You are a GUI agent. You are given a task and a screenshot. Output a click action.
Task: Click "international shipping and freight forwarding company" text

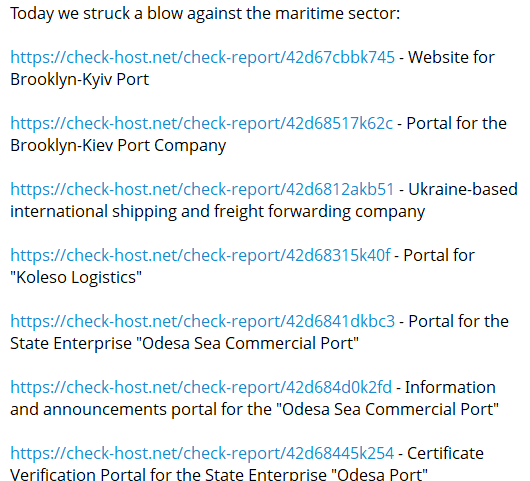pos(217,212)
